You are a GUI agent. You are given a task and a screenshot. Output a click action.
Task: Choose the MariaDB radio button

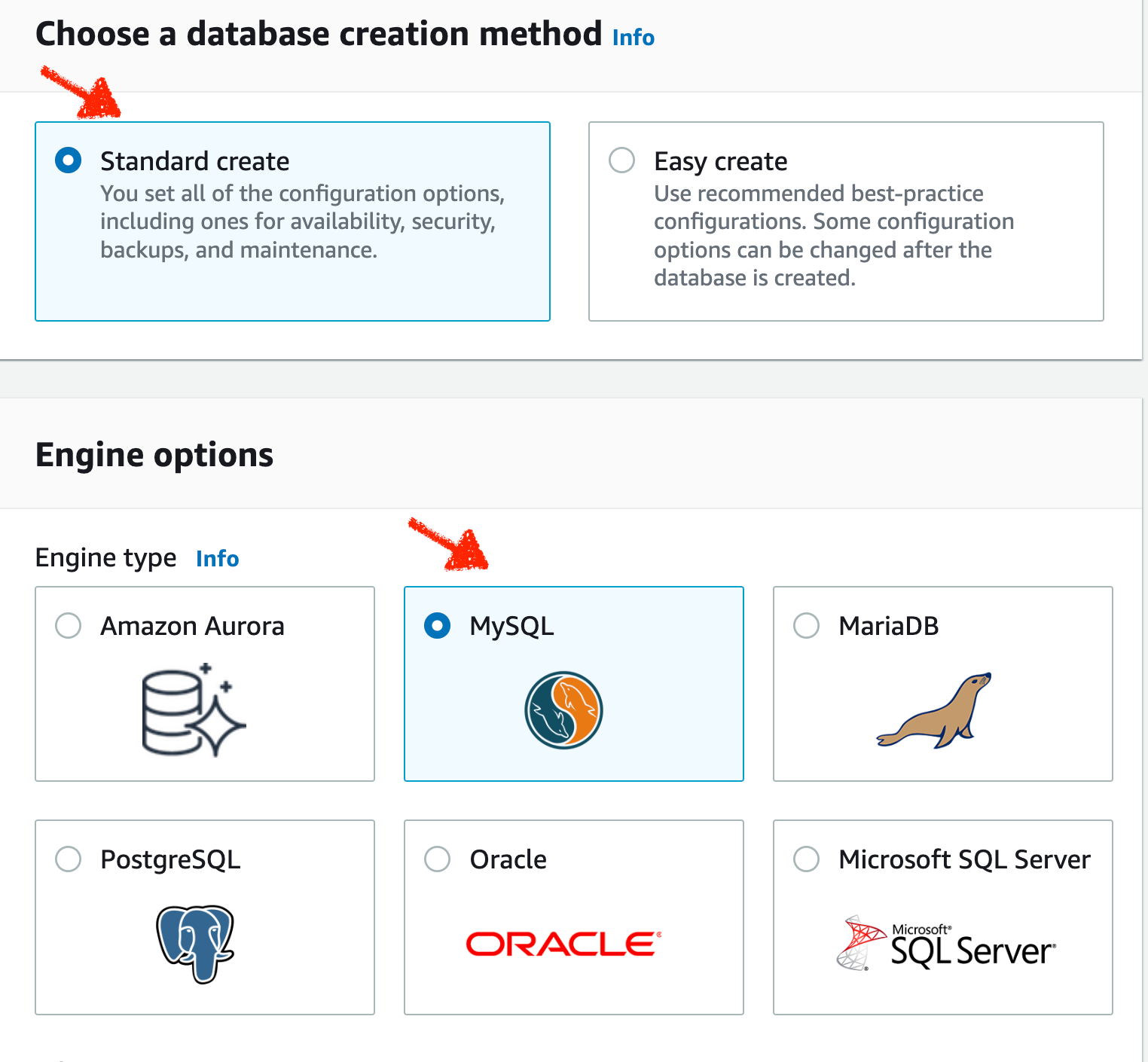click(x=807, y=626)
